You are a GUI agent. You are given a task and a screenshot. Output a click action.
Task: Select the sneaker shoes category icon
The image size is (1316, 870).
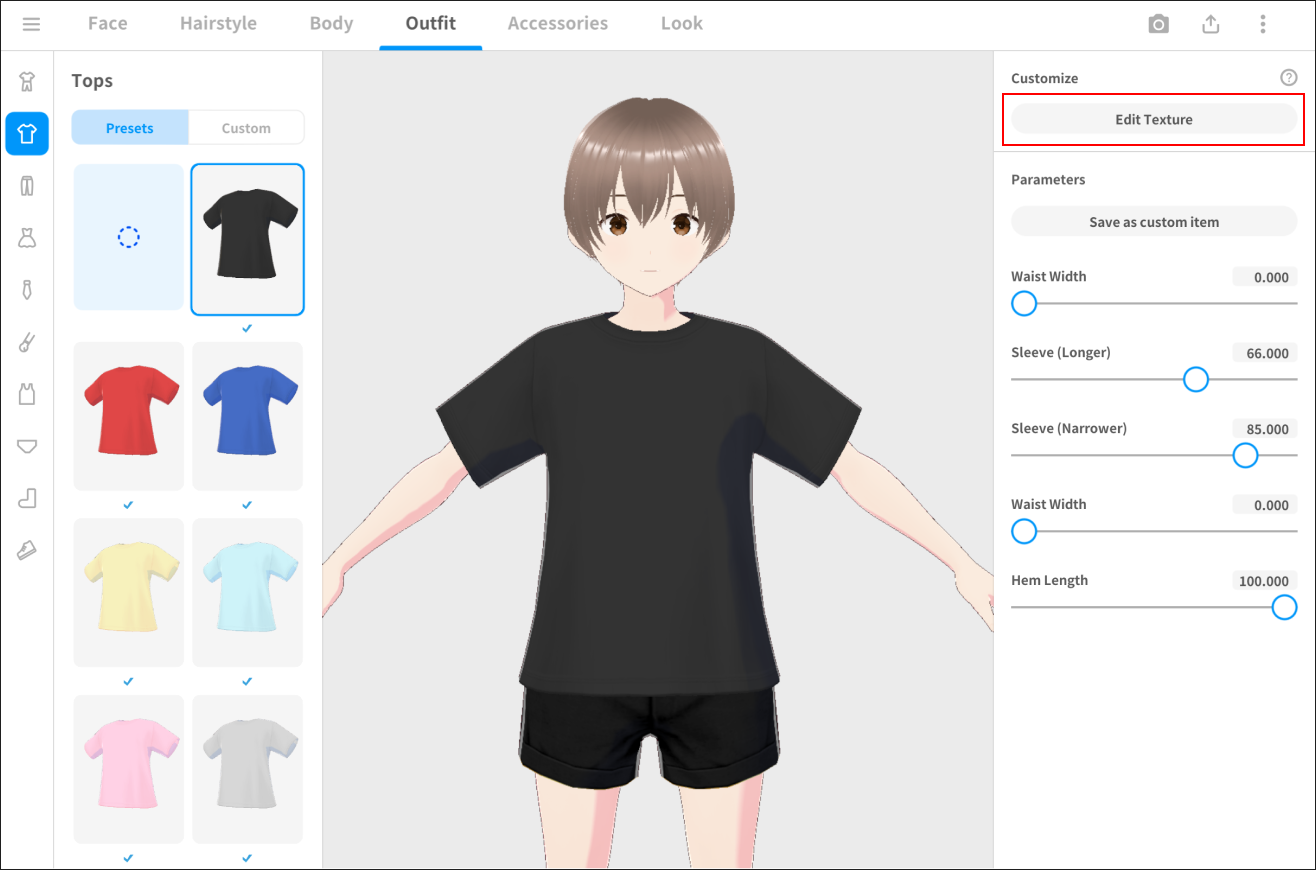point(27,550)
